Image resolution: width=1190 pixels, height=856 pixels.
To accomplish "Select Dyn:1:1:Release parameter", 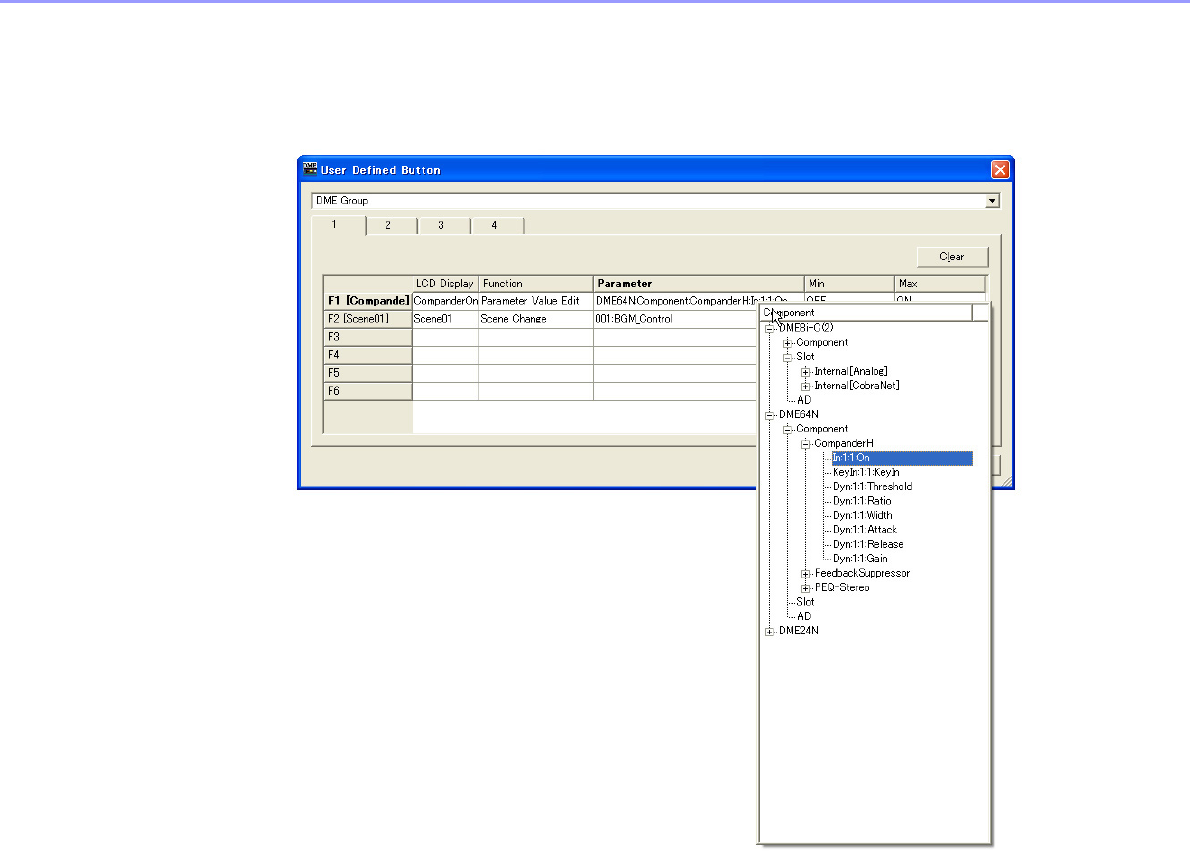I will point(868,544).
